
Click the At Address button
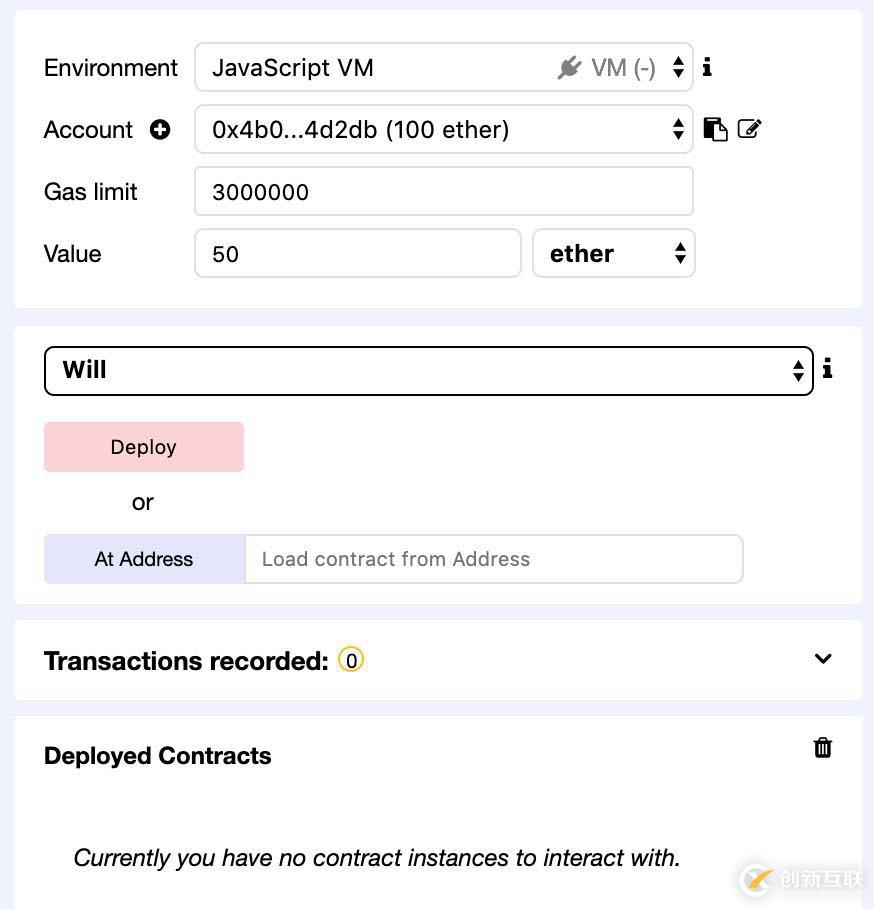pyautogui.click(x=144, y=559)
